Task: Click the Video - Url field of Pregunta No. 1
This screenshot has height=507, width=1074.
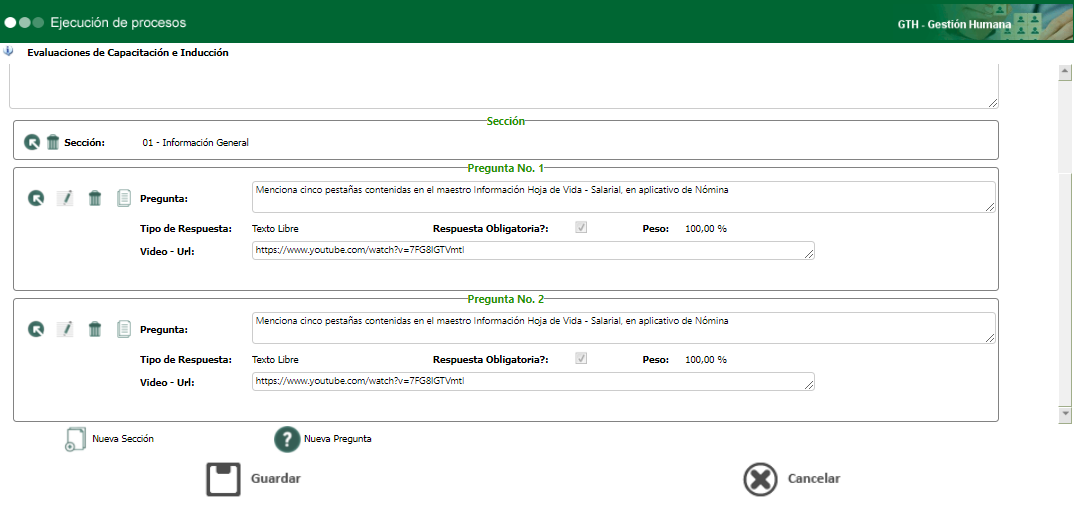Action: coord(534,251)
